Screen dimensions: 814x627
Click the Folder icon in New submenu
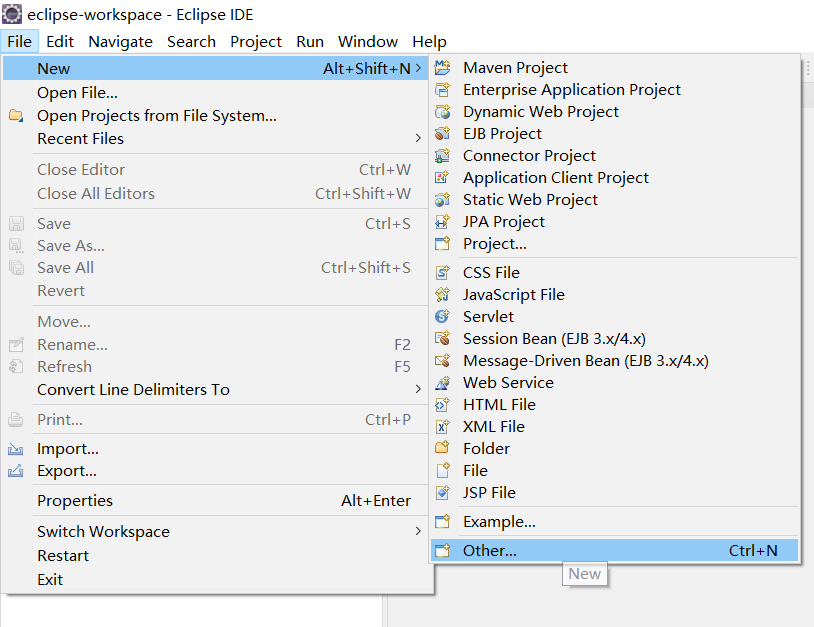click(x=442, y=448)
